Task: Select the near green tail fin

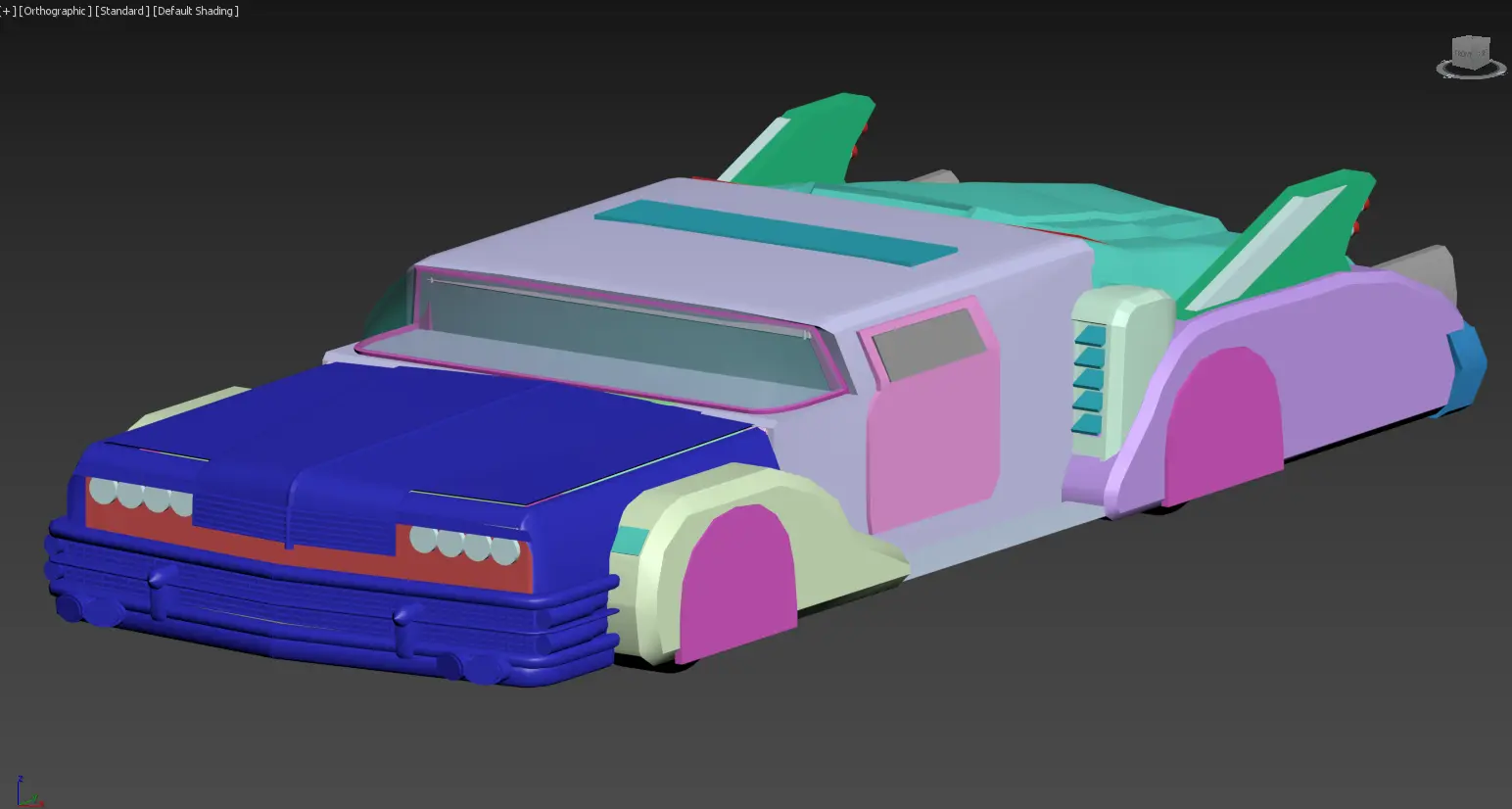Action: tap(1283, 235)
